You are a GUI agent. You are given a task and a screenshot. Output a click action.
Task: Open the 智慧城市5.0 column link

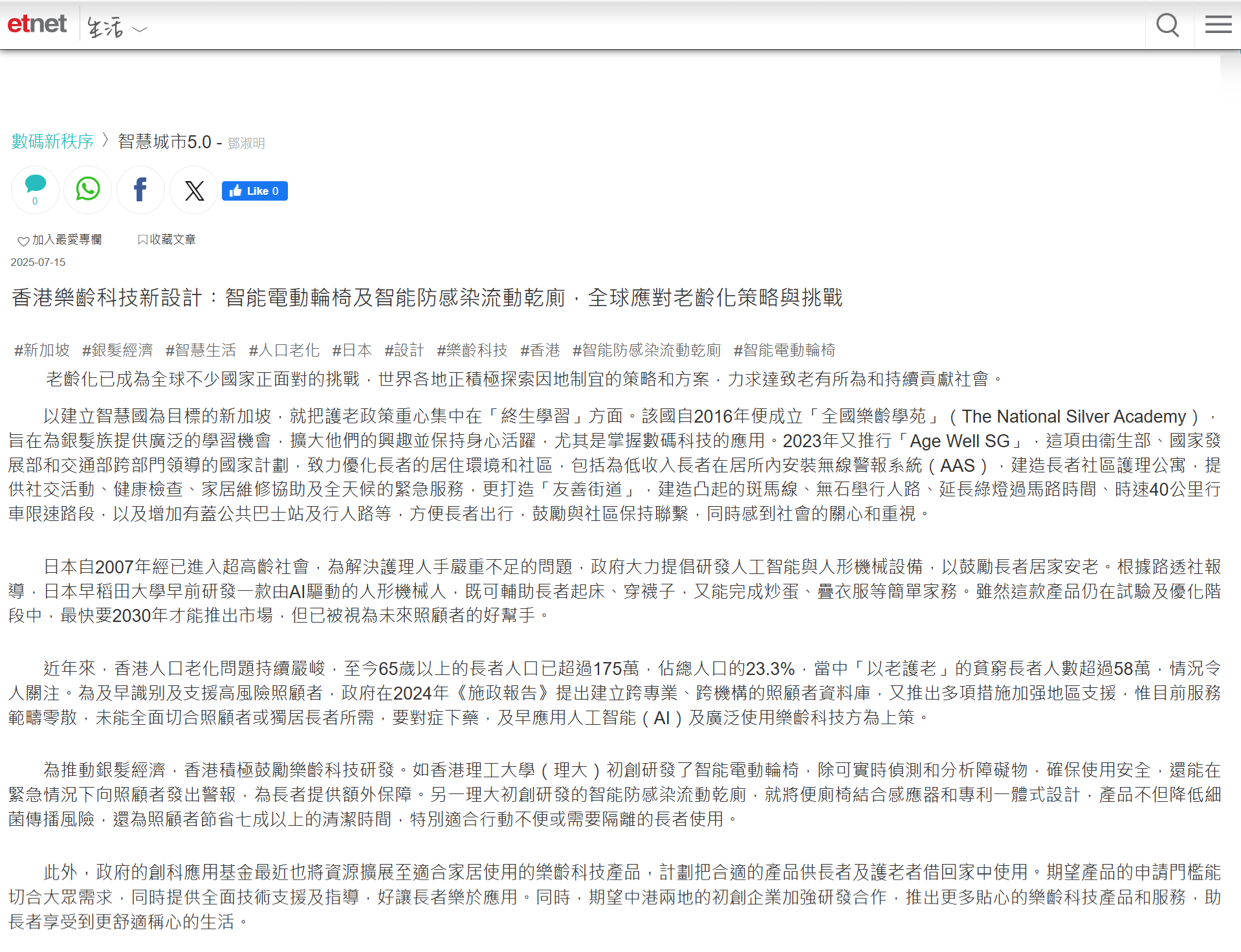point(164,142)
